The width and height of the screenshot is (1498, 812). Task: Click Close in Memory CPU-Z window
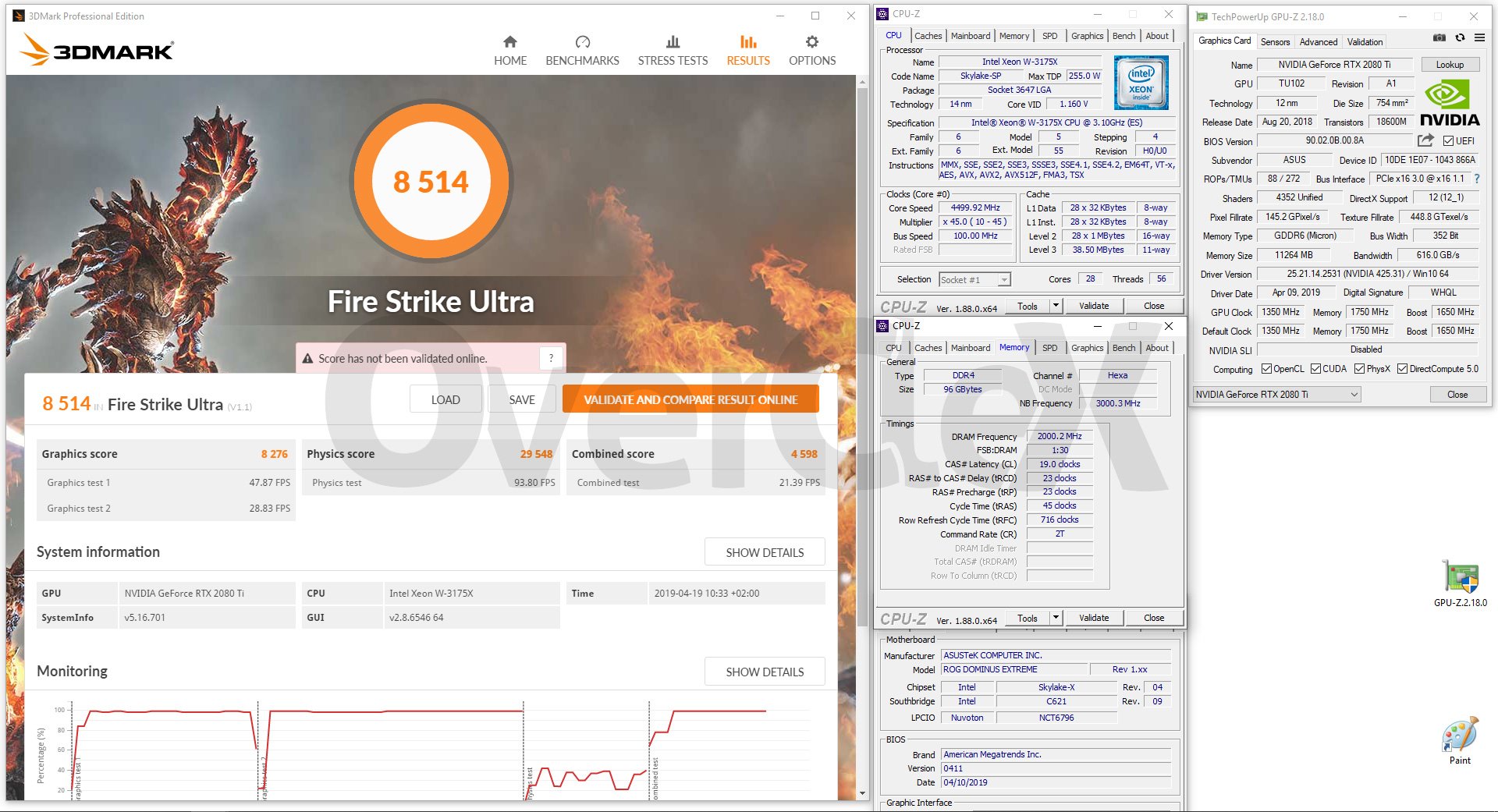[1154, 618]
